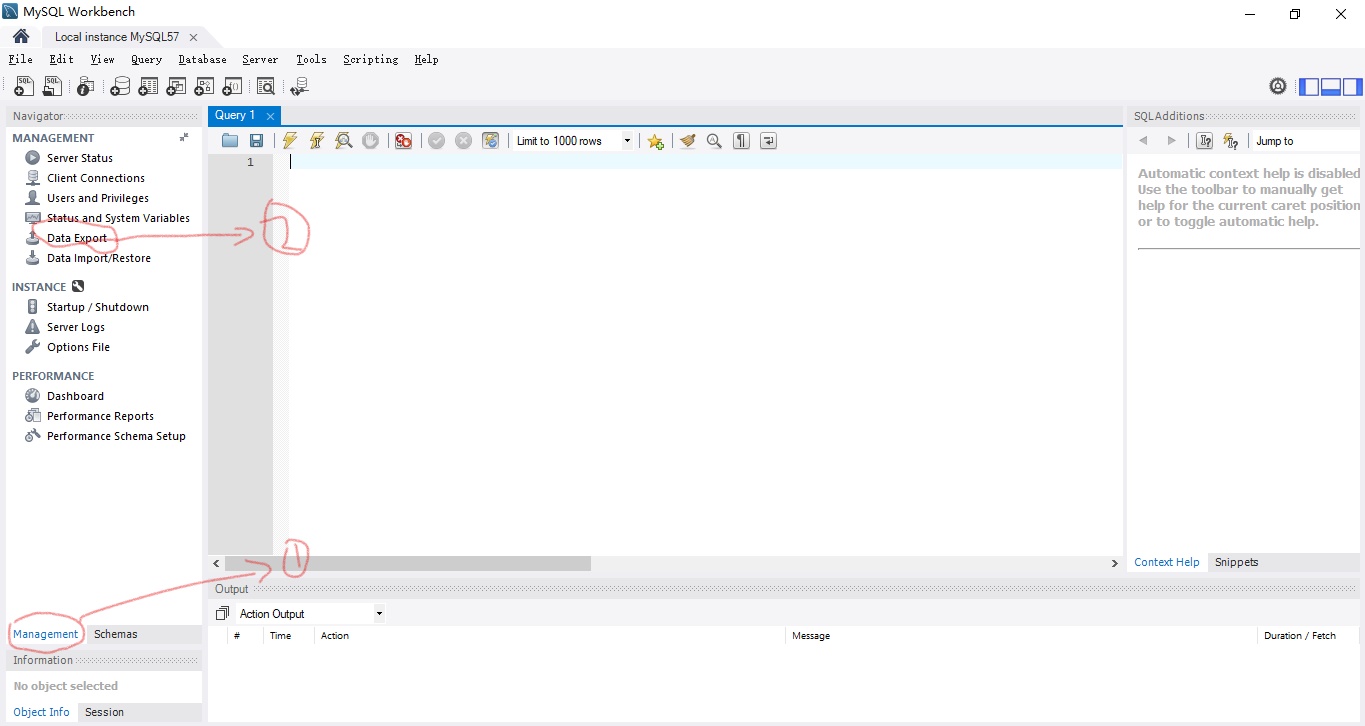
Task: Create a new view icon
Action: coord(176,87)
